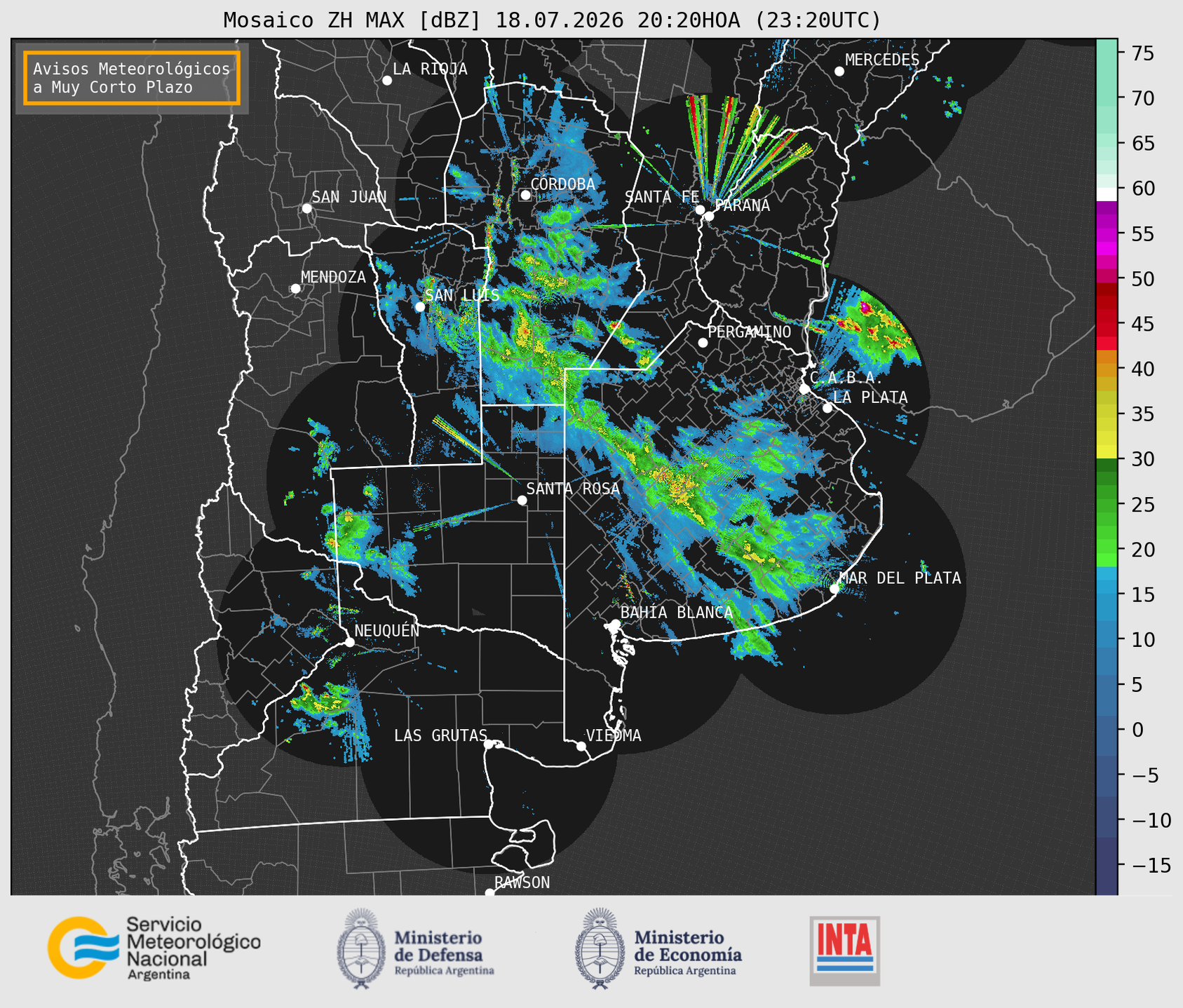
Task: Click the Ministerio de Defensa emblem
Action: tap(361, 948)
